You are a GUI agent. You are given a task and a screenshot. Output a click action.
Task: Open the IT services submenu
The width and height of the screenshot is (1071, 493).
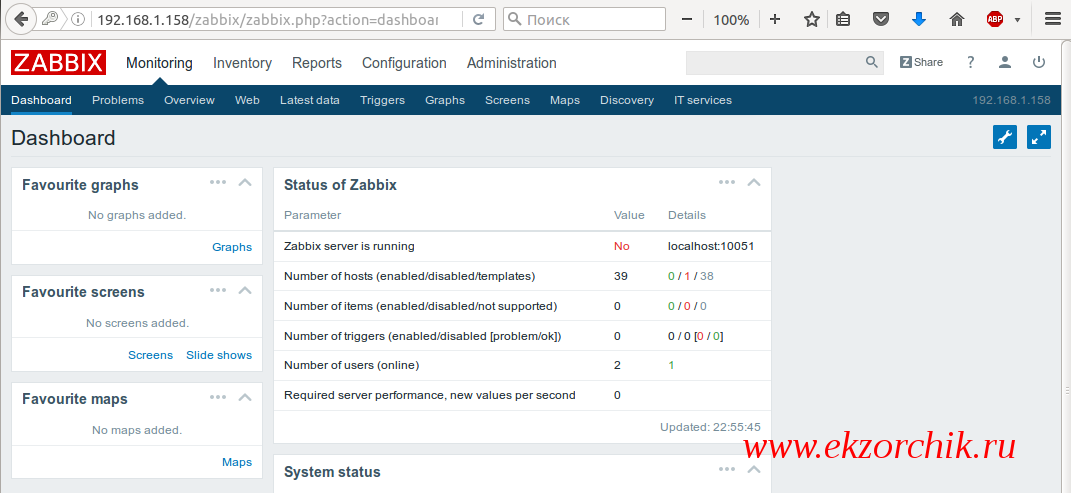(x=703, y=100)
